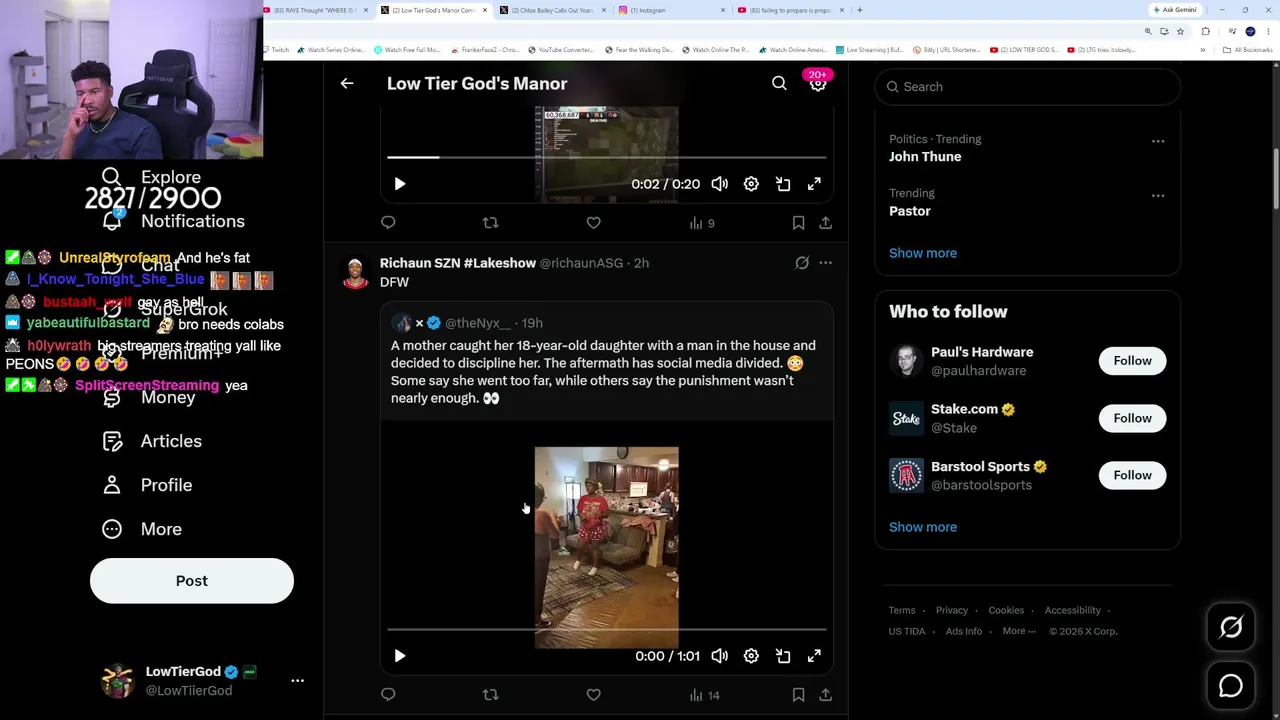This screenshot has width=1280, height=720.
Task: Open more options for Pastor trend
Action: pyautogui.click(x=1158, y=195)
